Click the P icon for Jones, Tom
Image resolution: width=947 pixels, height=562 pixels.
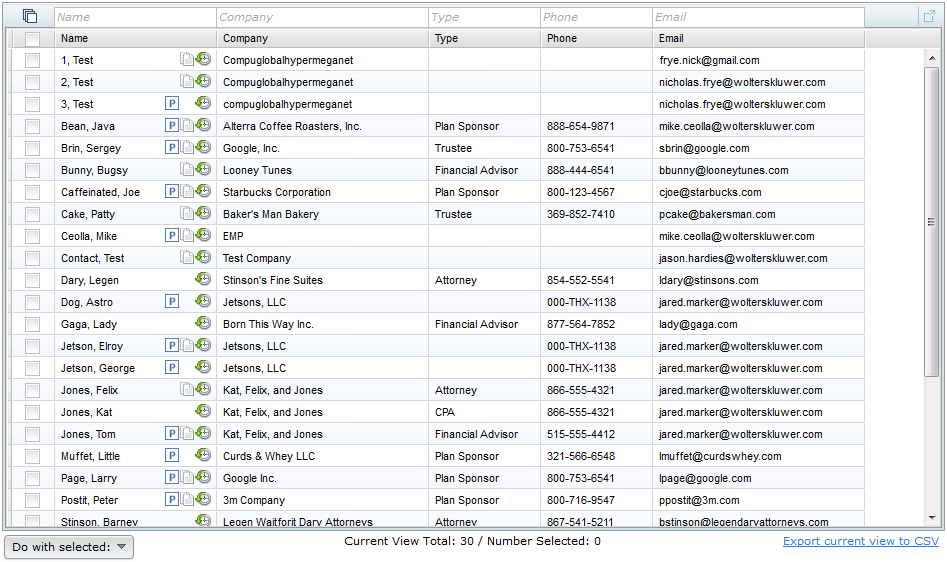tap(172, 433)
